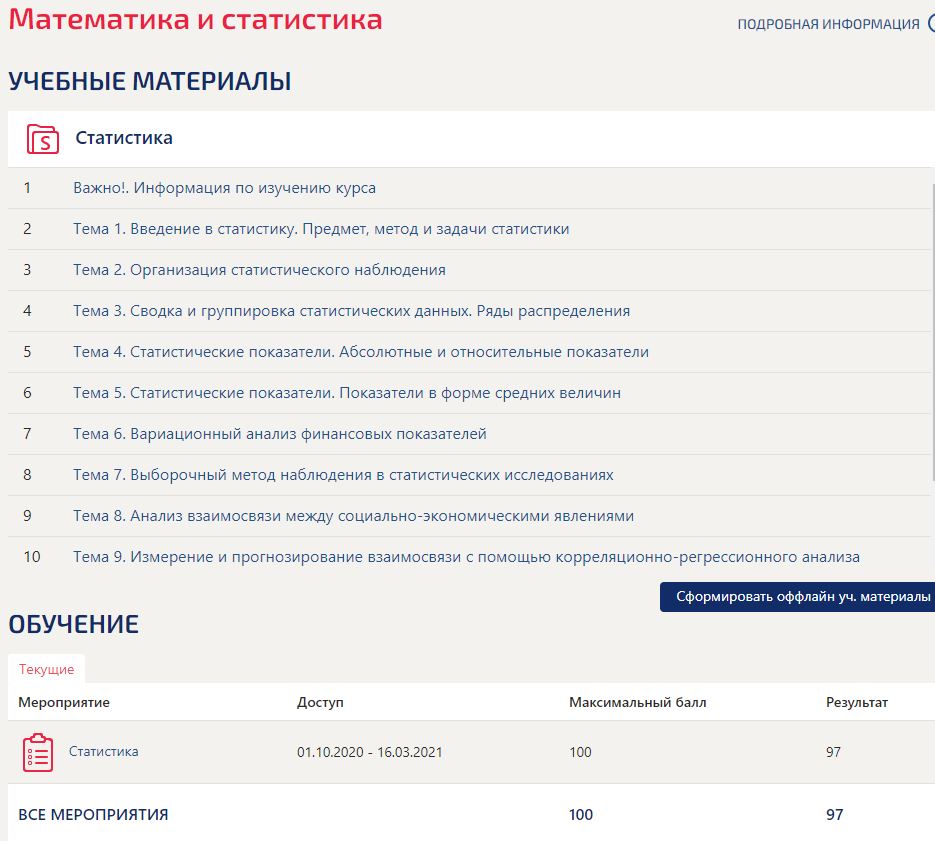Screen dimensions: 935x841
Task: Collapse the Статистика materials section header
Action: pyautogui.click(x=122, y=138)
